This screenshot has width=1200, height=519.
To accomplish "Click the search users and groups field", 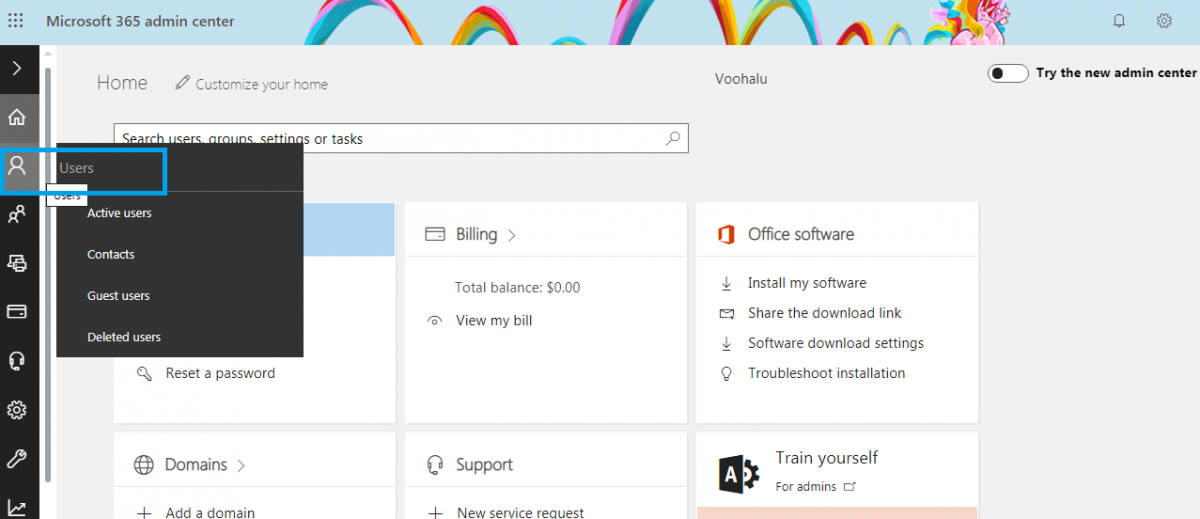I will click(x=390, y=139).
